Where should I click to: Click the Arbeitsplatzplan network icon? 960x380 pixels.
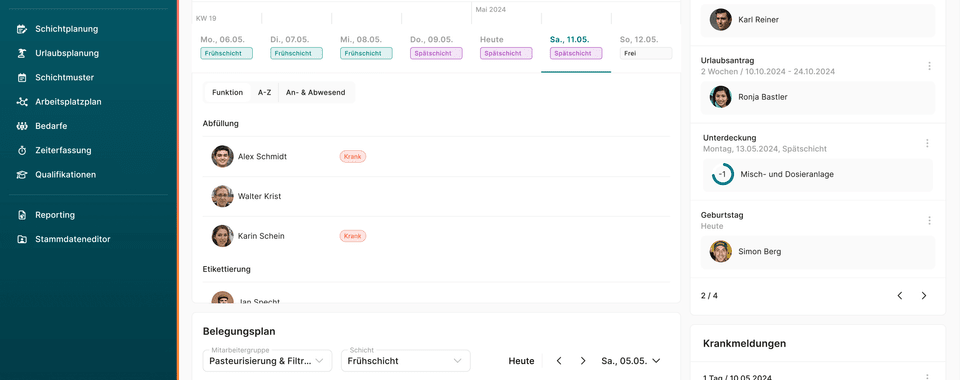point(22,102)
